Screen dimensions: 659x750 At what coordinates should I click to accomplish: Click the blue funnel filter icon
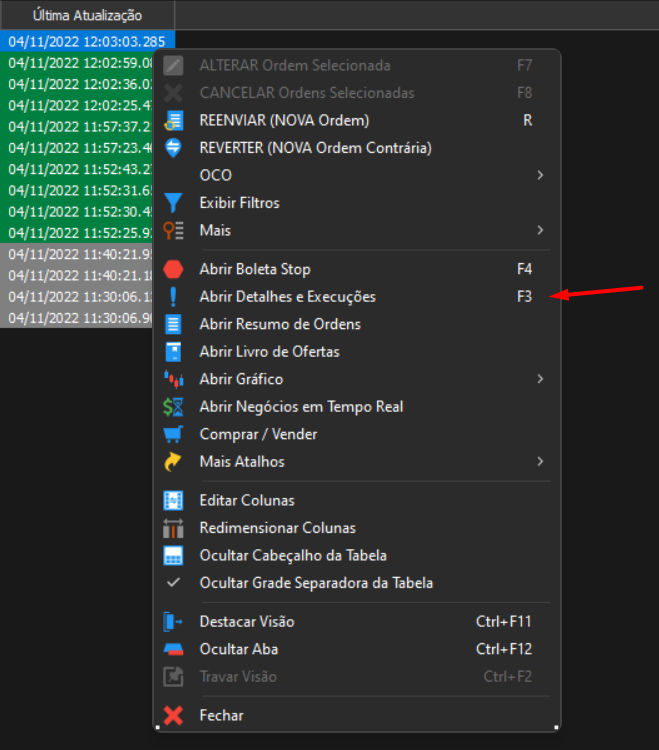pos(173,203)
